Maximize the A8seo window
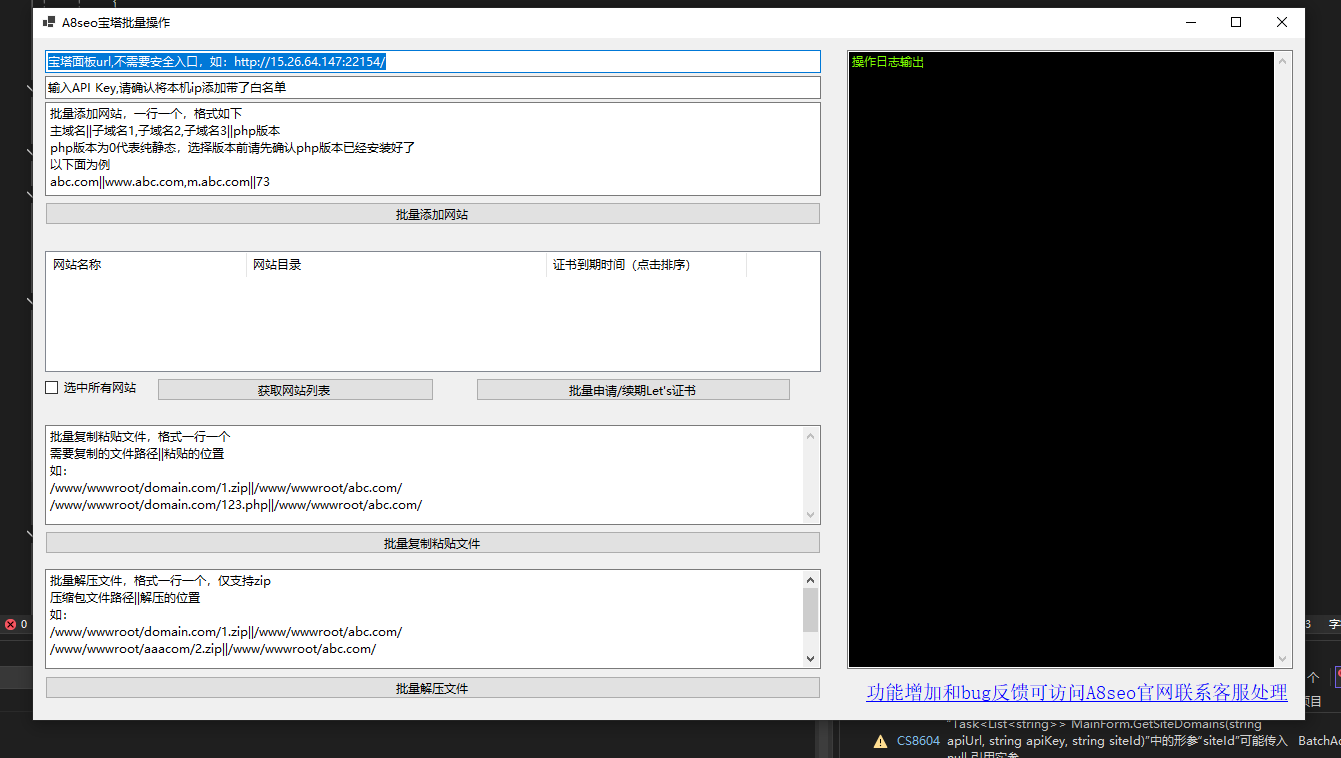The image size is (1341, 758). pos(1236,22)
